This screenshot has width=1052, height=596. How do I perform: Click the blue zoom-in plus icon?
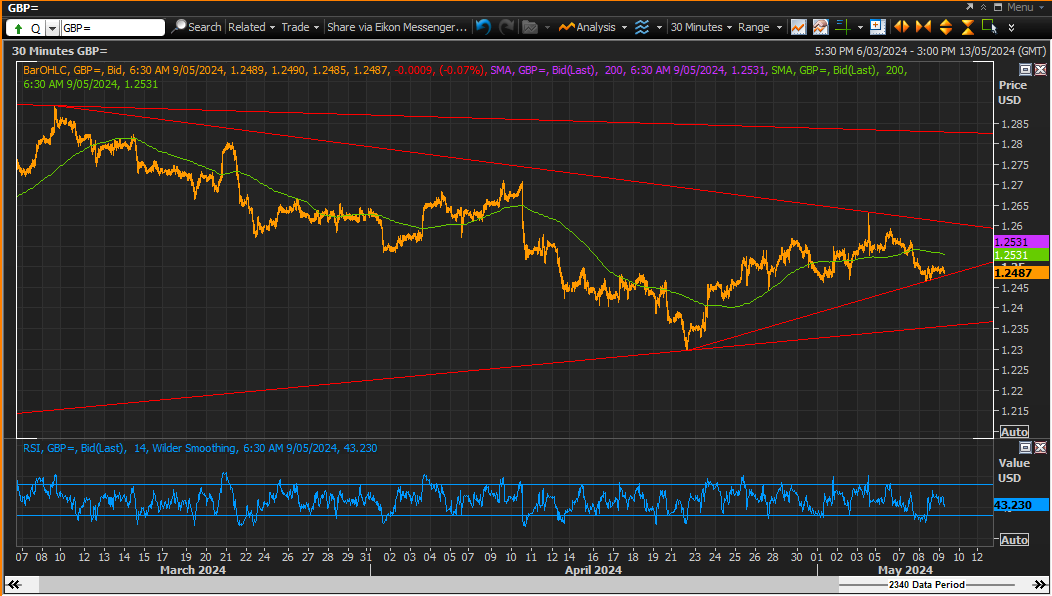point(877,27)
